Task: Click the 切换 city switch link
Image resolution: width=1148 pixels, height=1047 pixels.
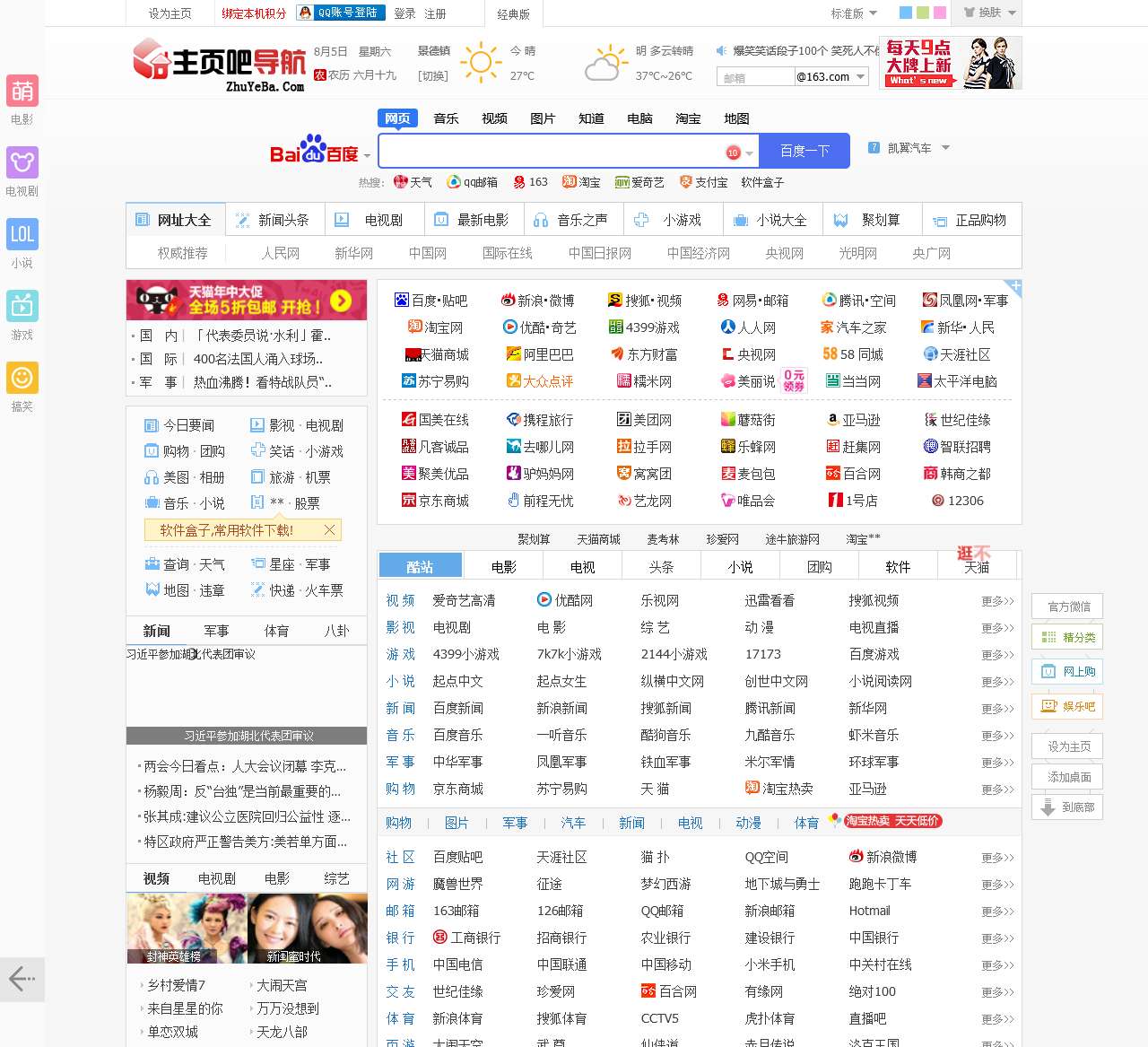Action: click(x=433, y=75)
